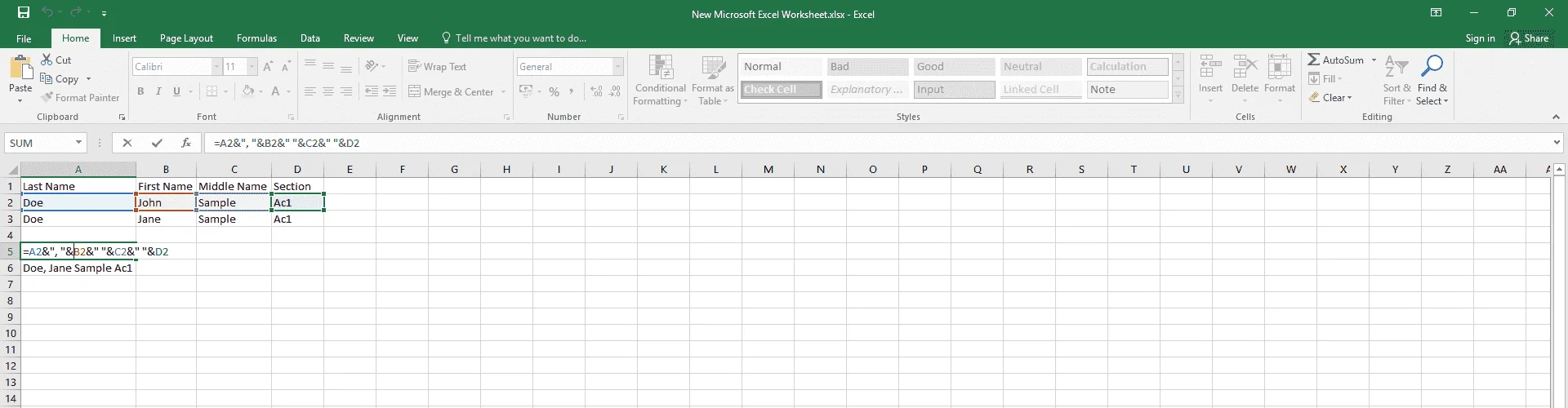Apply the Calculation cell style
1568x408 pixels.
tap(1127, 67)
